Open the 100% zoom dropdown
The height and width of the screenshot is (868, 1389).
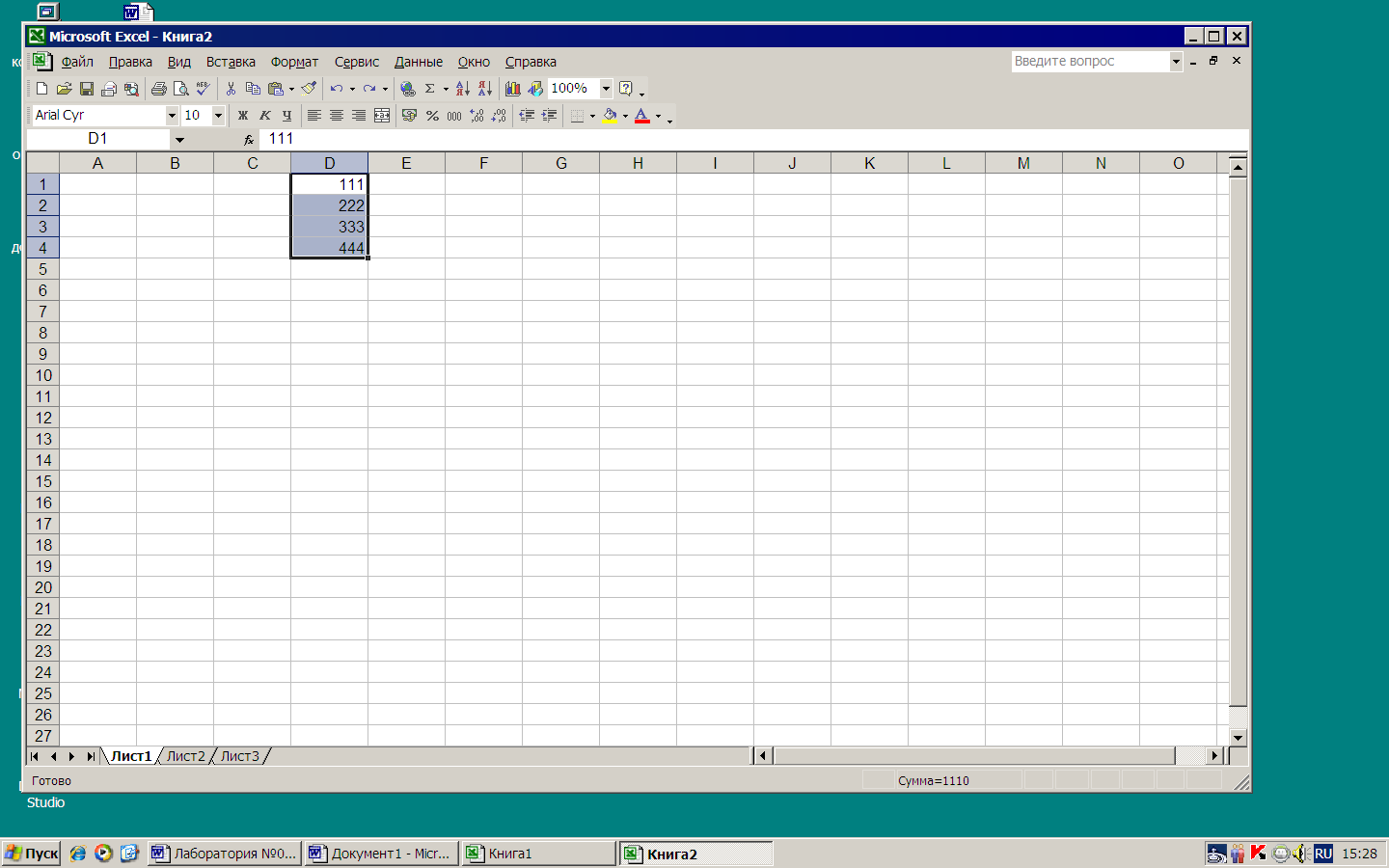click(606, 89)
